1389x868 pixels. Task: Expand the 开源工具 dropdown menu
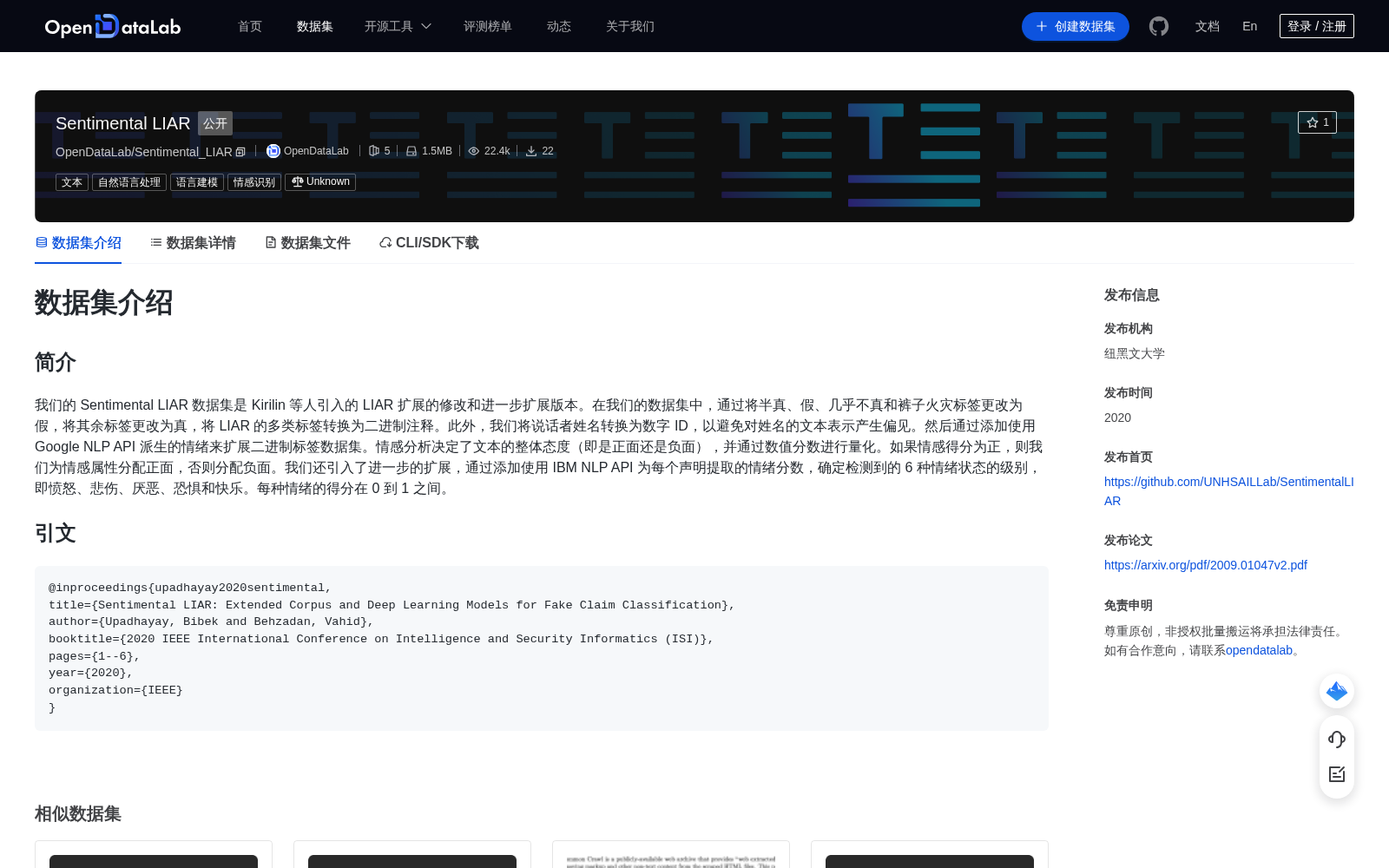(398, 26)
